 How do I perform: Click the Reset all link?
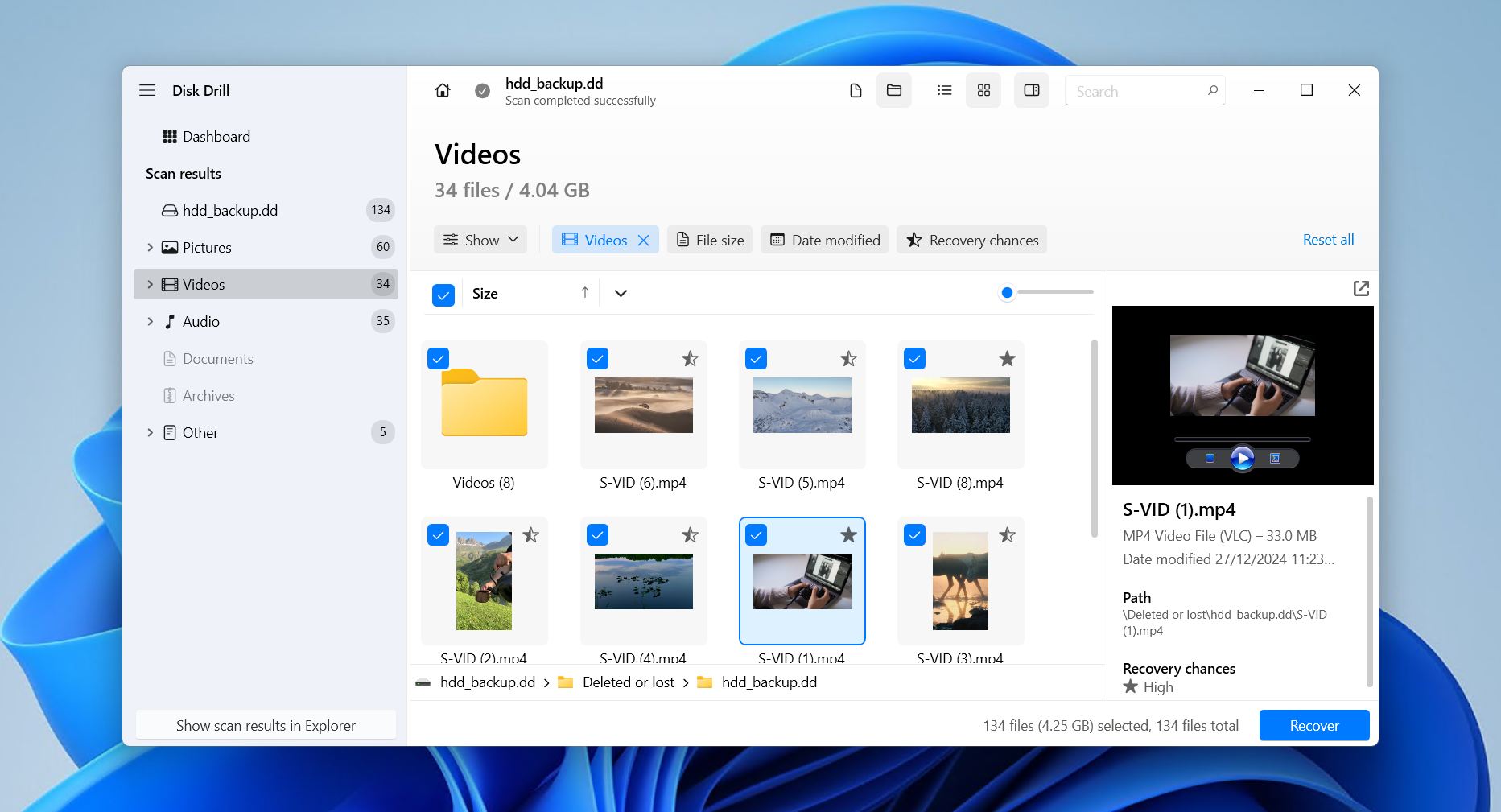click(x=1327, y=239)
